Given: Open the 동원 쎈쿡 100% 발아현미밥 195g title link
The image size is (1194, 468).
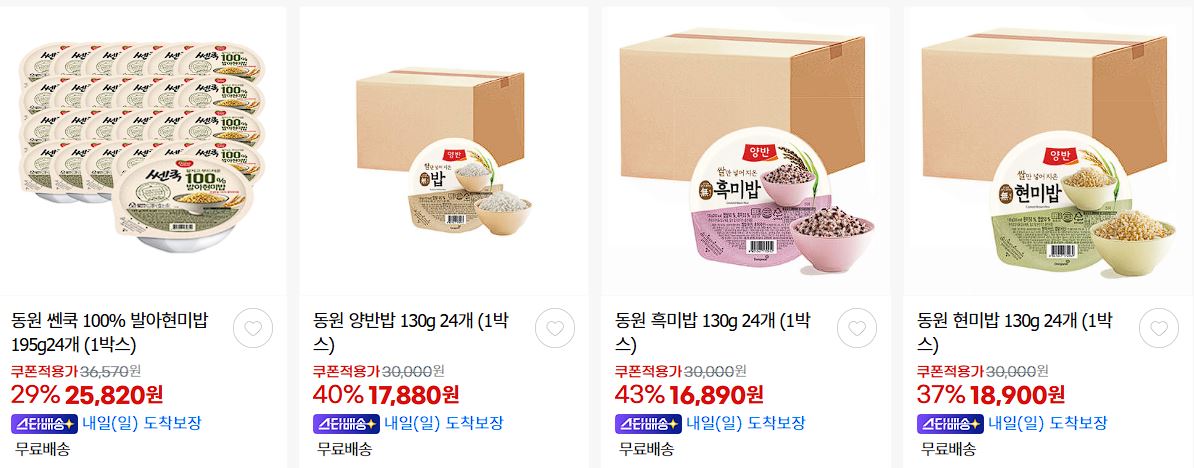Looking at the screenshot, I should tap(111, 333).
